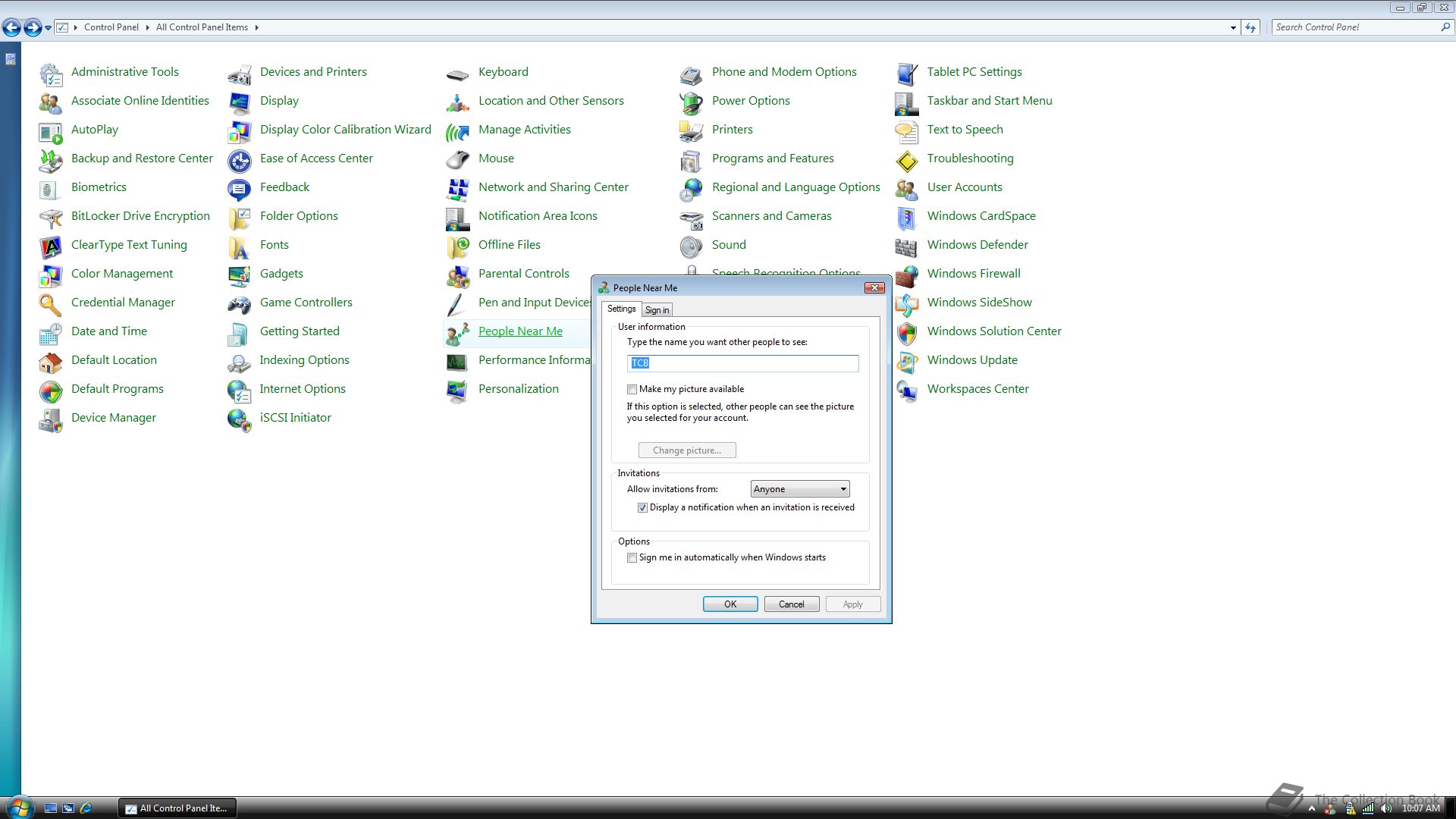Click the volume icon in system tray
Image resolution: width=1456 pixels, height=819 pixels.
click(x=1386, y=808)
